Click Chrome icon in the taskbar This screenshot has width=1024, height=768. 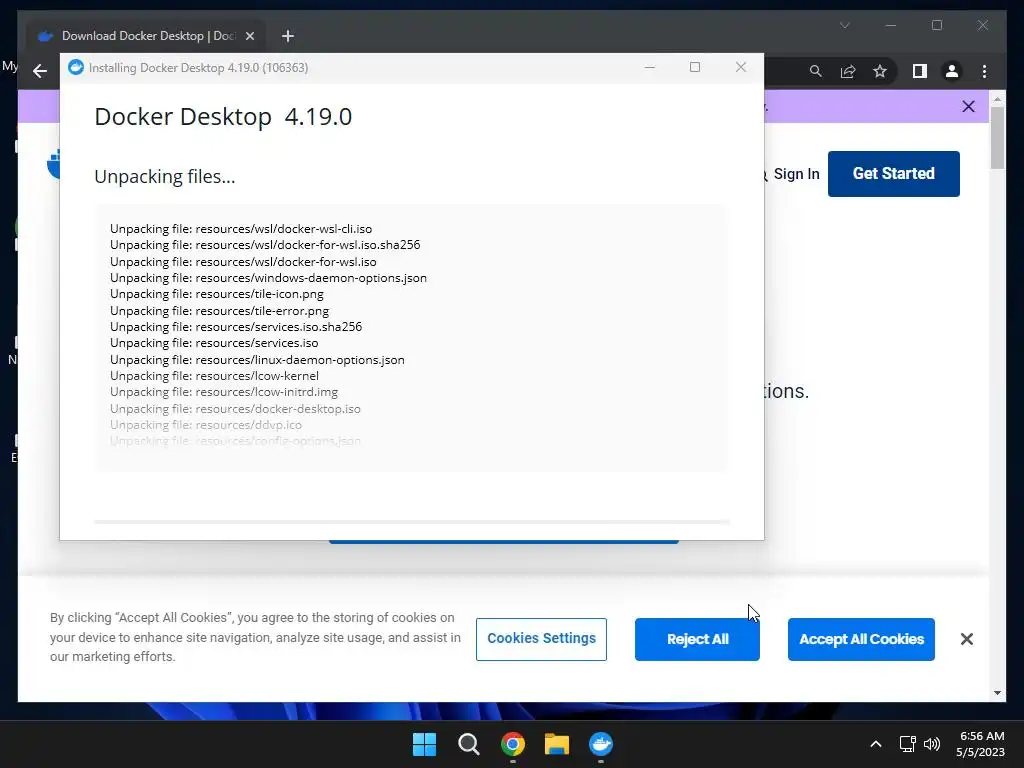[513, 744]
